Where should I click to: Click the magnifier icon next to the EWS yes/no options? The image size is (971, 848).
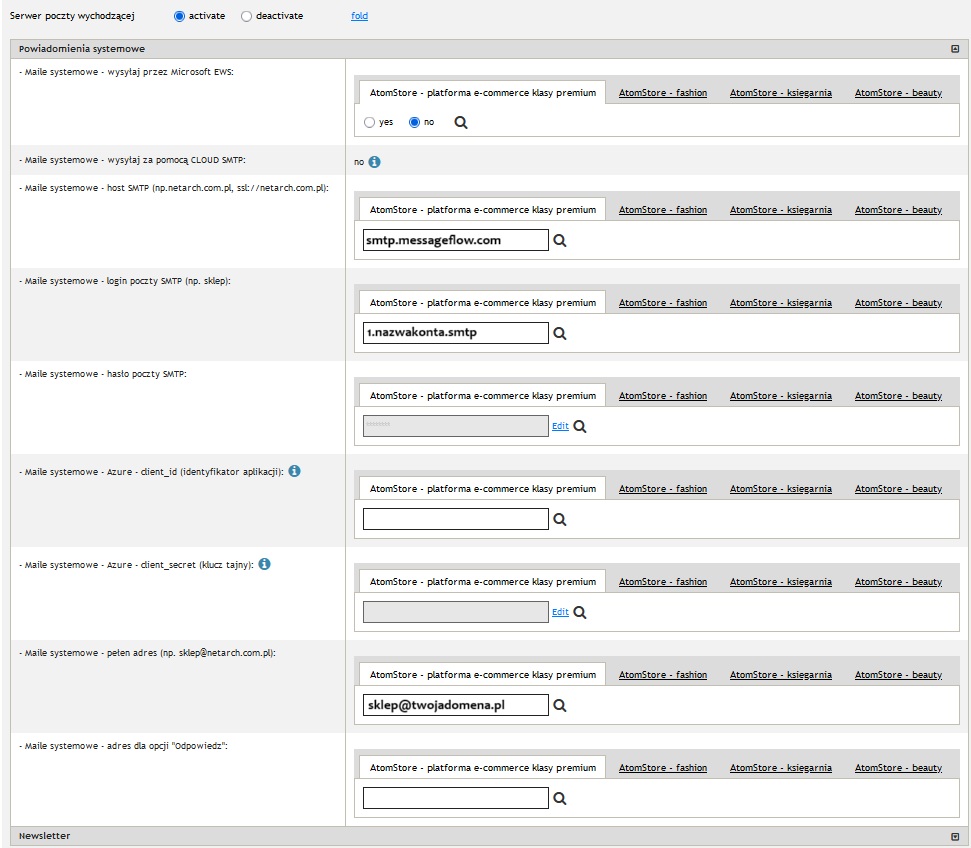click(461, 122)
